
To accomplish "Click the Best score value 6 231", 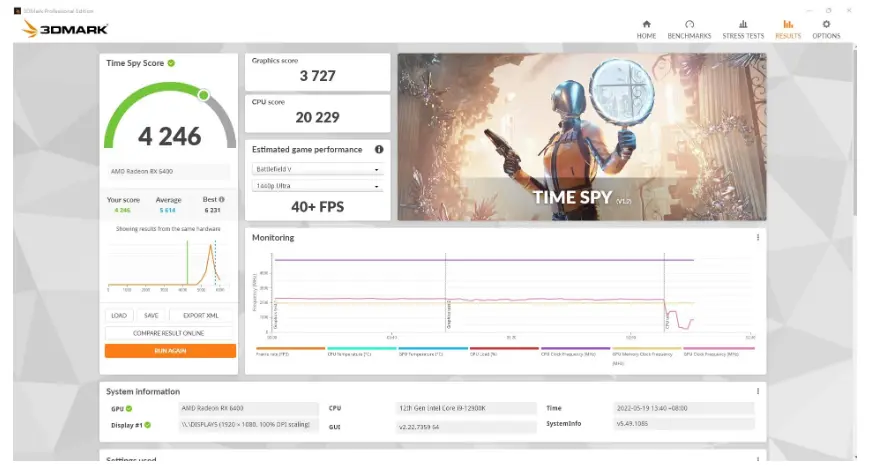I will click(212, 211).
